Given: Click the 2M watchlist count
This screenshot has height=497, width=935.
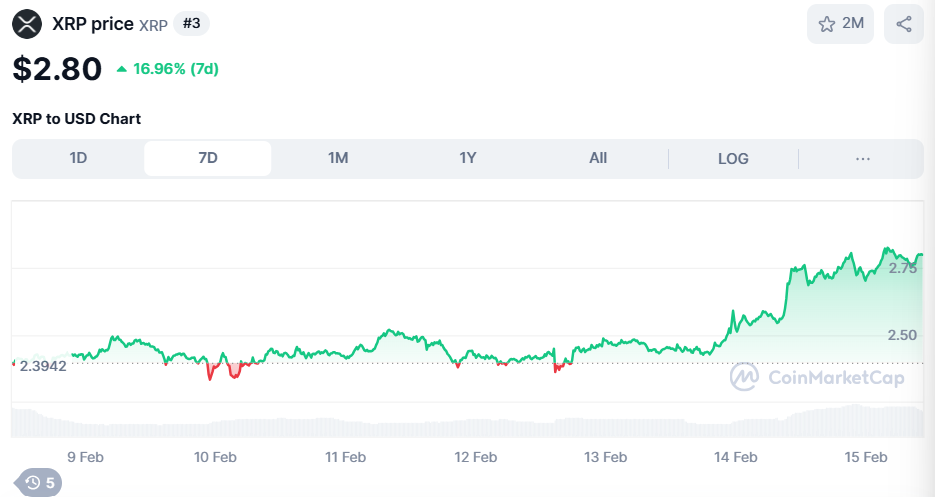Looking at the screenshot, I should [x=853, y=24].
